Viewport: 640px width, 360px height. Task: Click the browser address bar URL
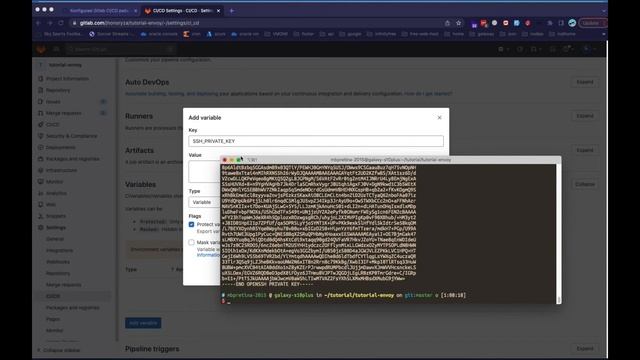[140, 23]
